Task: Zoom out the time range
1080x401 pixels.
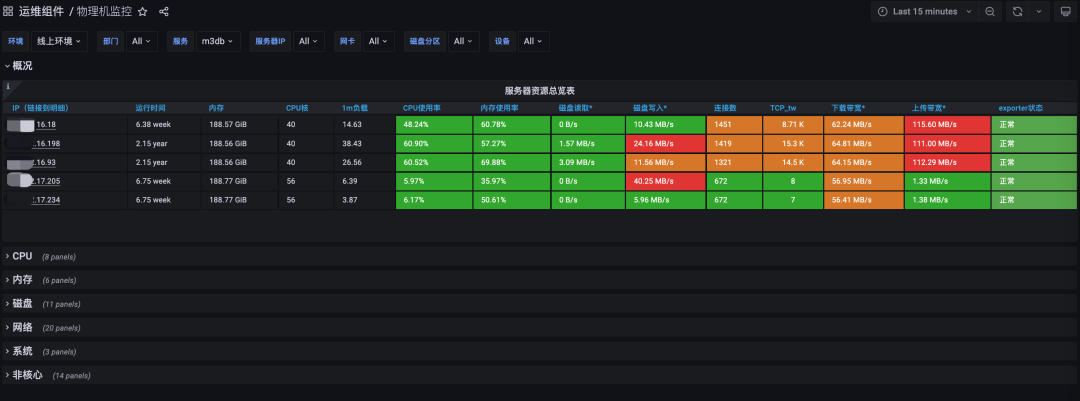Action: 990,12
